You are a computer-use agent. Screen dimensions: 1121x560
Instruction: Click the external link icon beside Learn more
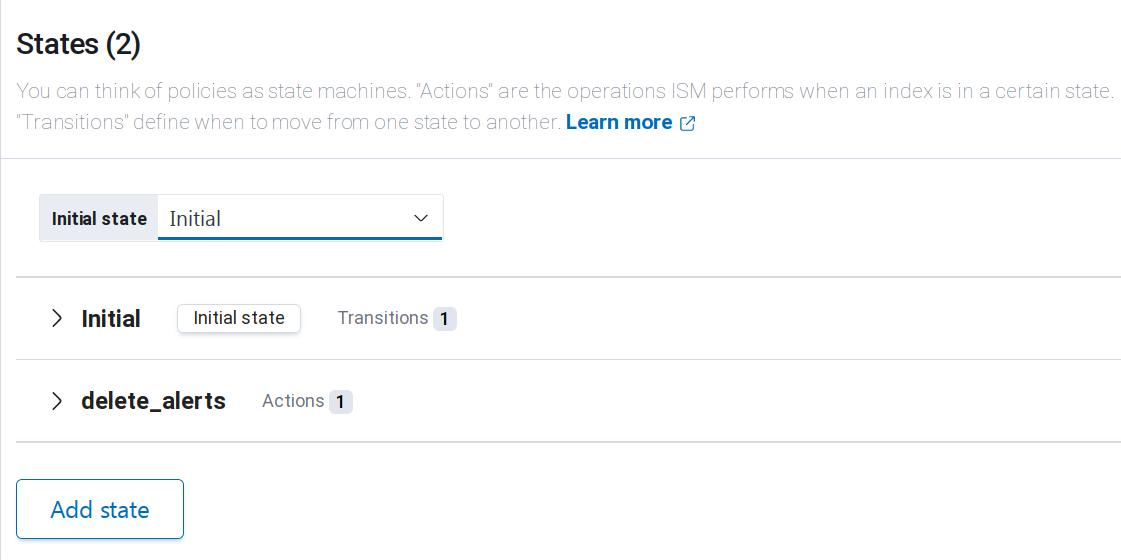pos(687,123)
